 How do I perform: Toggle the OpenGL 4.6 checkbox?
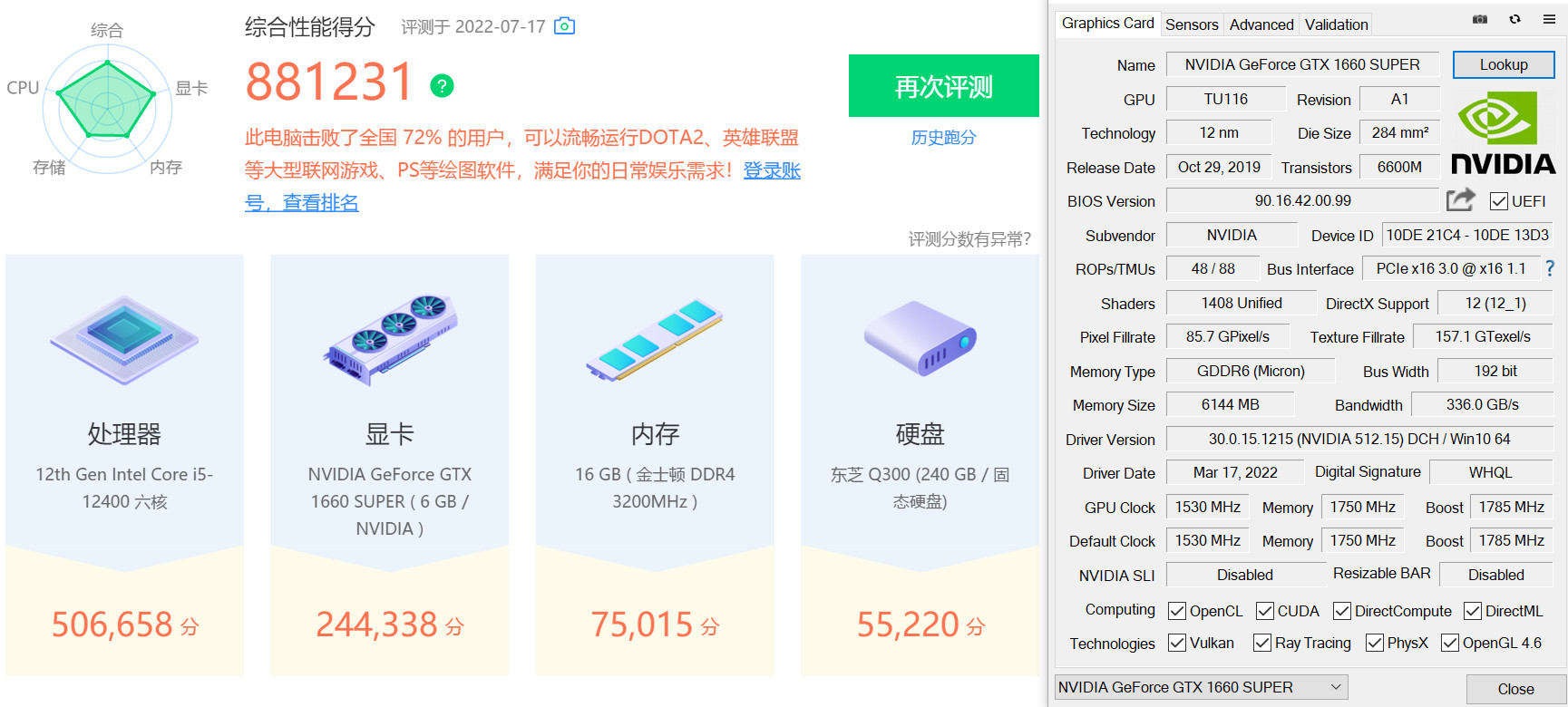click(1450, 643)
